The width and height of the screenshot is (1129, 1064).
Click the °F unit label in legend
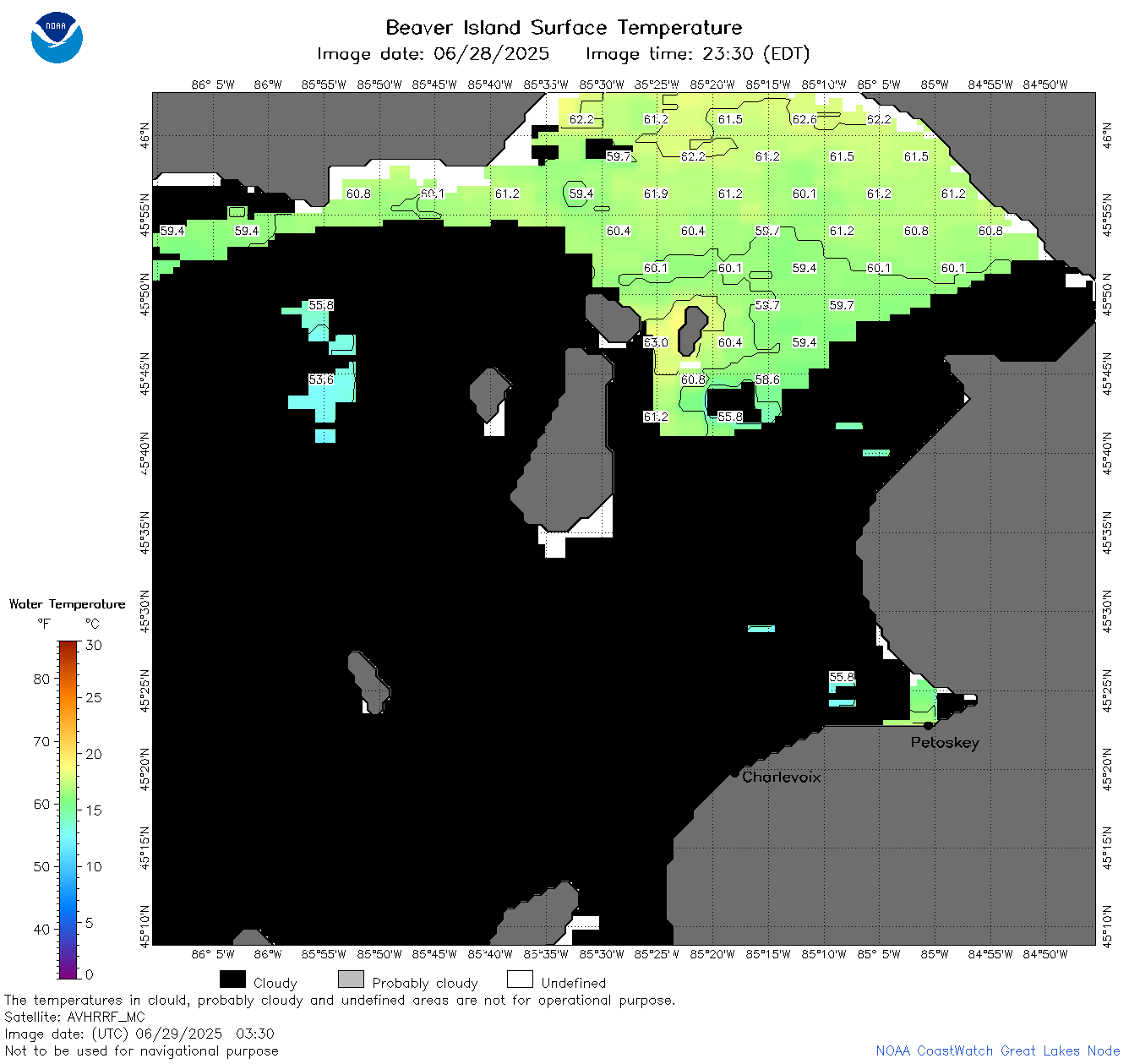[x=44, y=624]
